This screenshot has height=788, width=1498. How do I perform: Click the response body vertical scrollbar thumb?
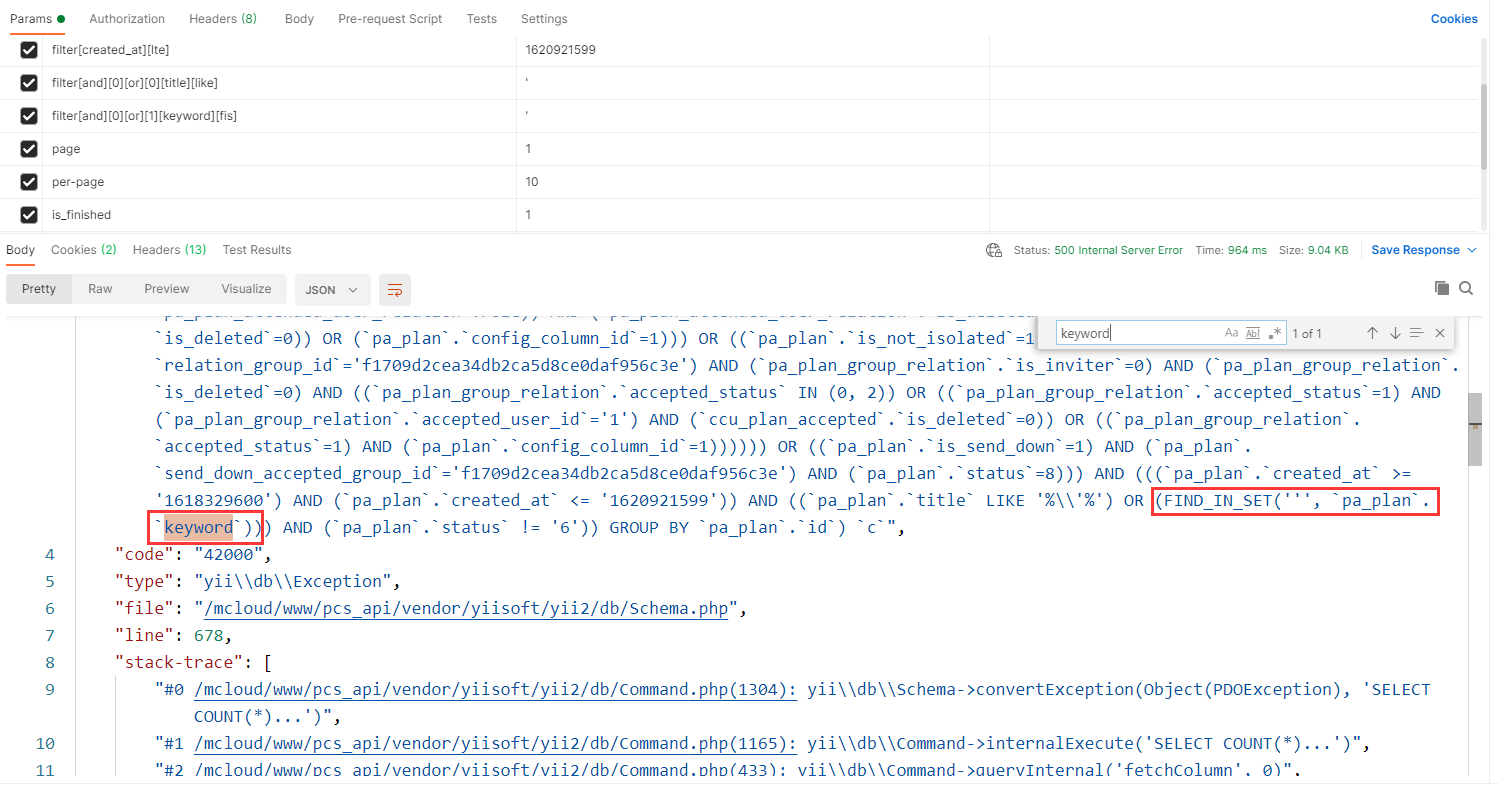tap(1474, 428)
